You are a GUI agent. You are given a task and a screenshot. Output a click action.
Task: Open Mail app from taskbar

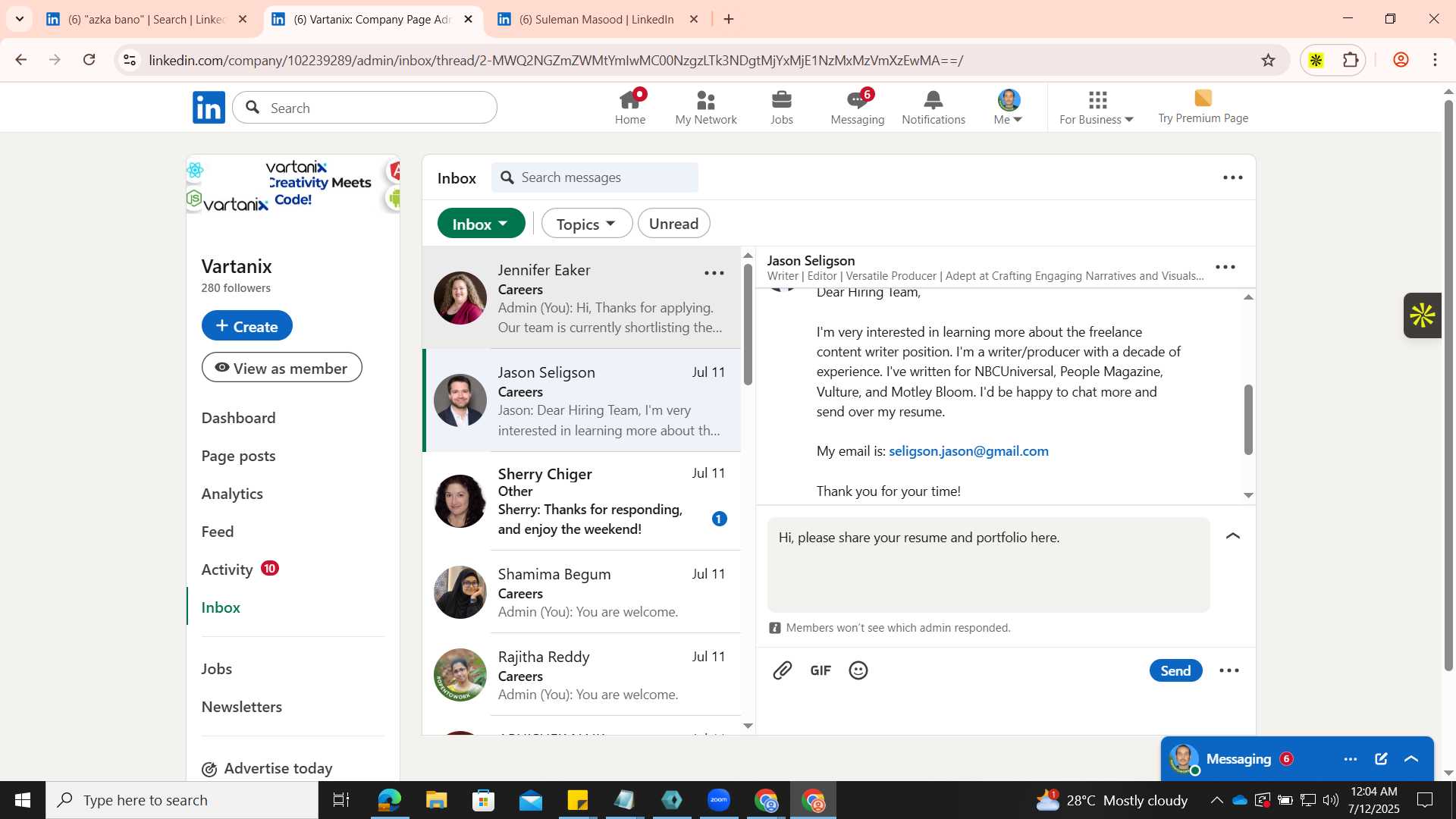(x=531, y=800)
